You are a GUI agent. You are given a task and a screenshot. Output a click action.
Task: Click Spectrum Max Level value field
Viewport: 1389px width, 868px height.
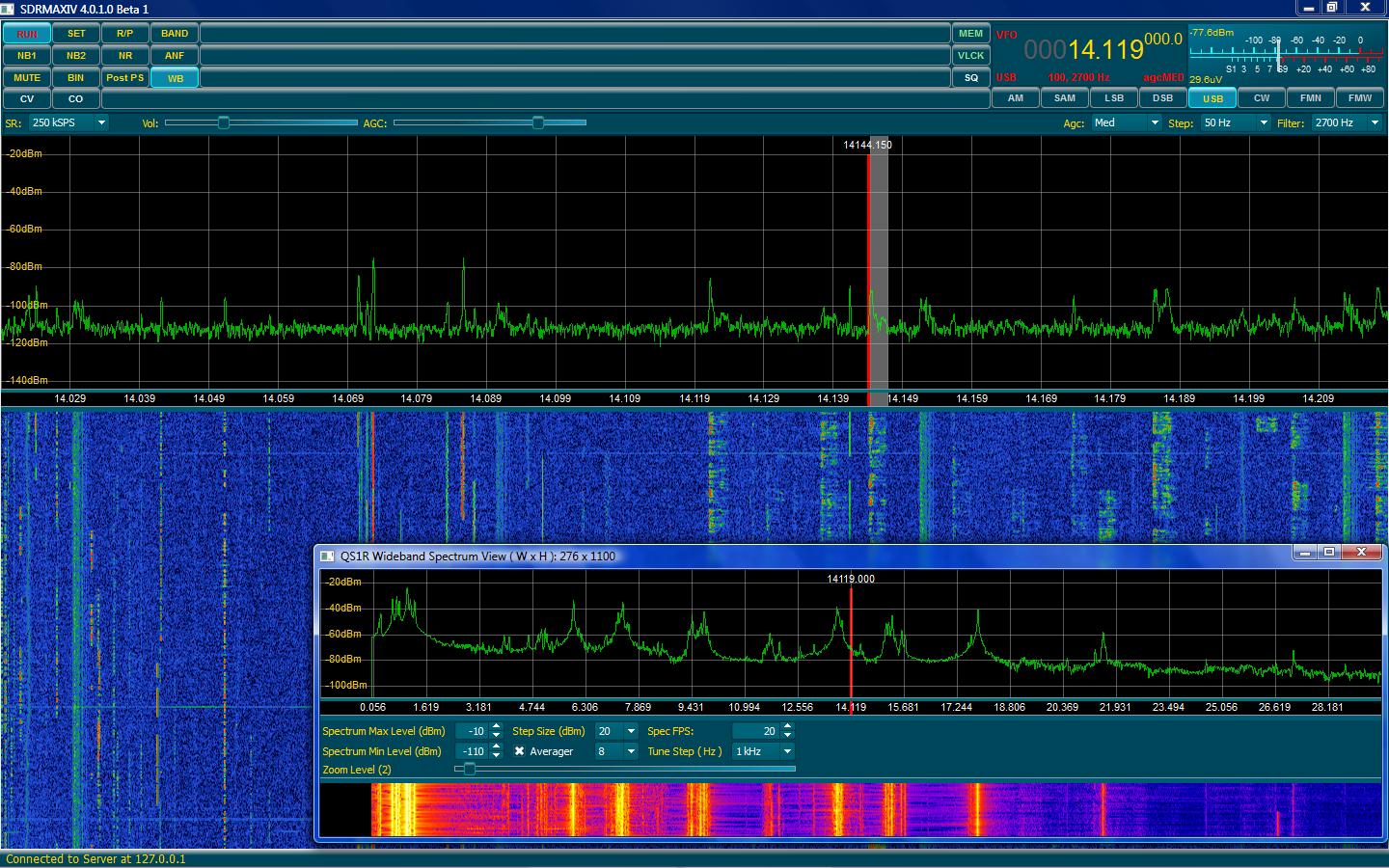(472, 731)
